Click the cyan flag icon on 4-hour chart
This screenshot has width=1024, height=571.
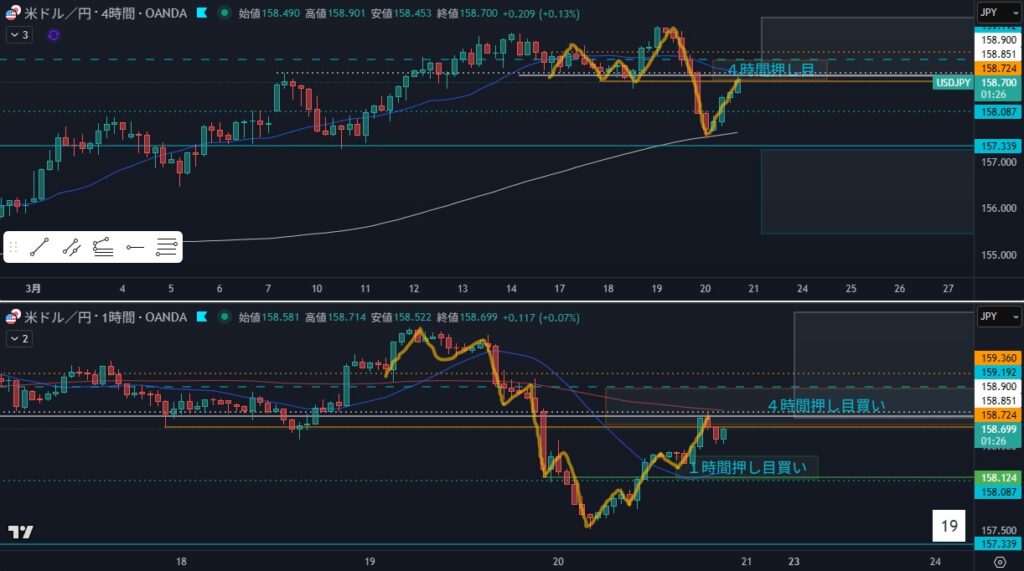(203, 14)
